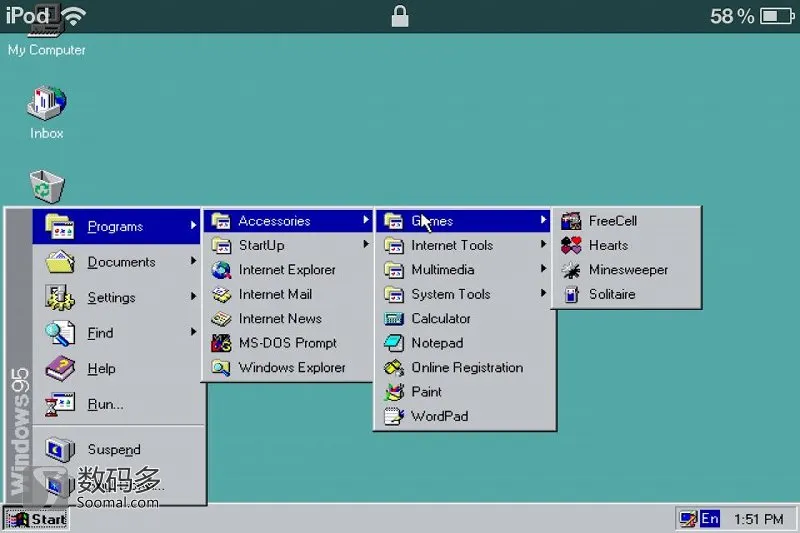Viewport: 800px width, 533px height.
Task: Click the MS-DOS Prompt icon
Action: click(x=221, y=343)
